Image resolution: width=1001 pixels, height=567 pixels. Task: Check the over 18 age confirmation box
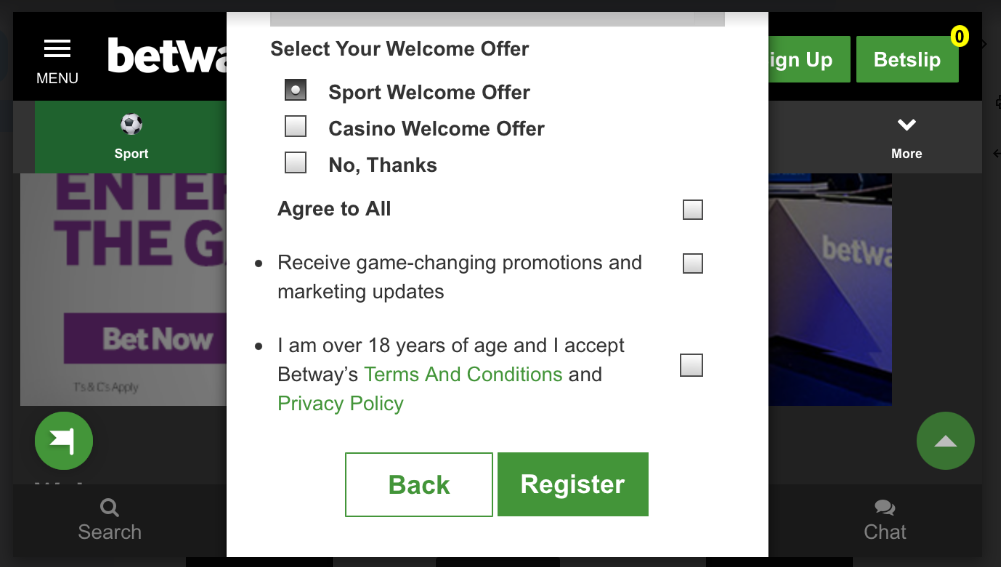point(691,366)
